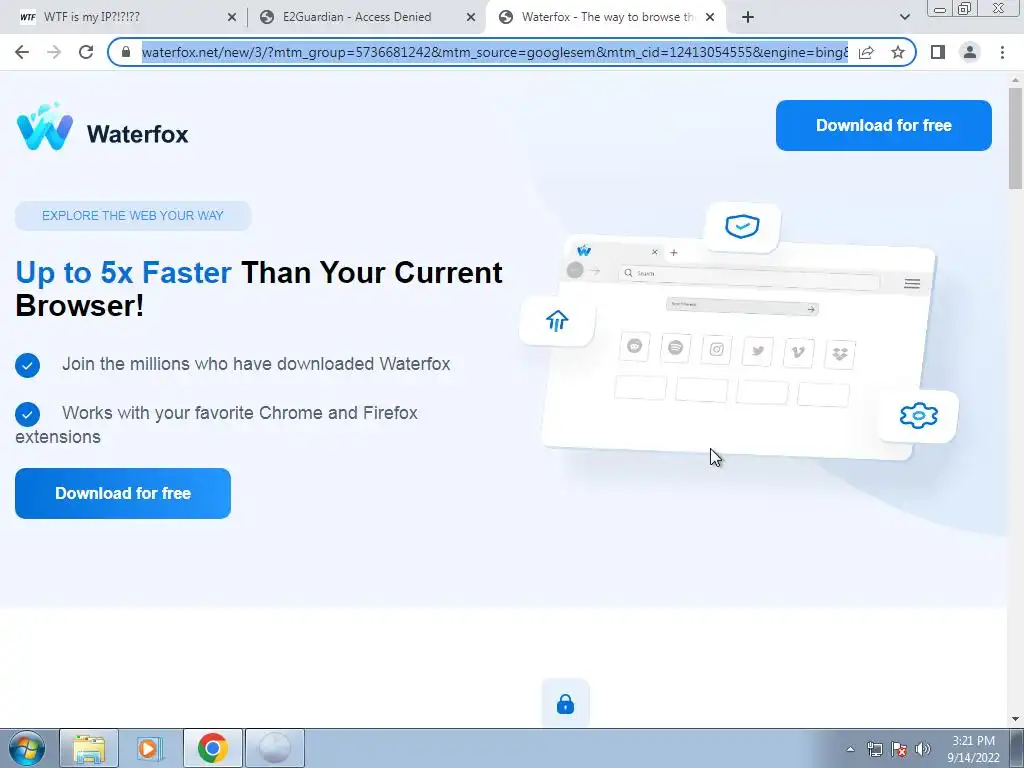Select the Waterfox tab

pos(607,17)
